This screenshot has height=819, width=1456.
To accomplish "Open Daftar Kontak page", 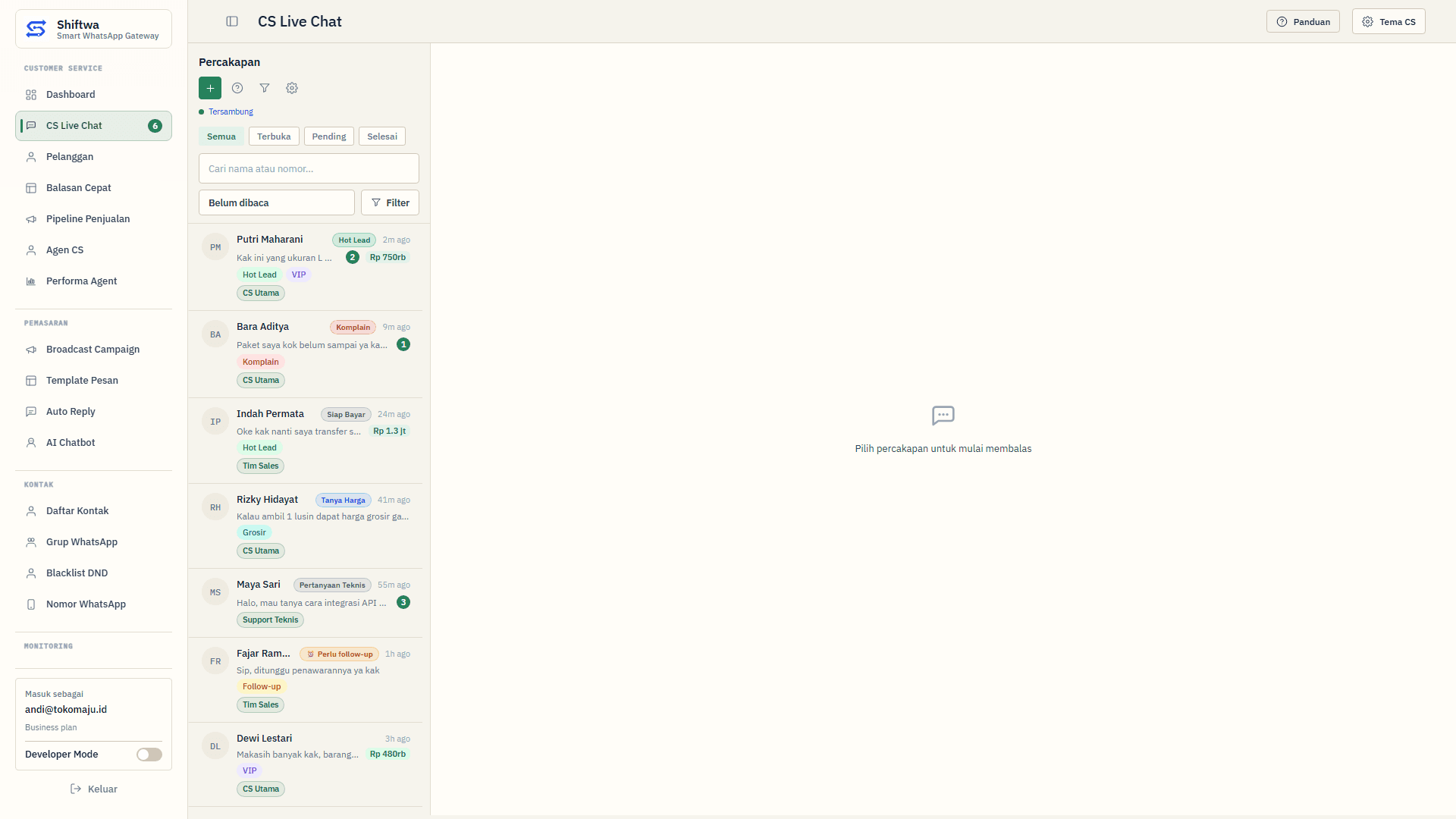I will pos(93,511).
